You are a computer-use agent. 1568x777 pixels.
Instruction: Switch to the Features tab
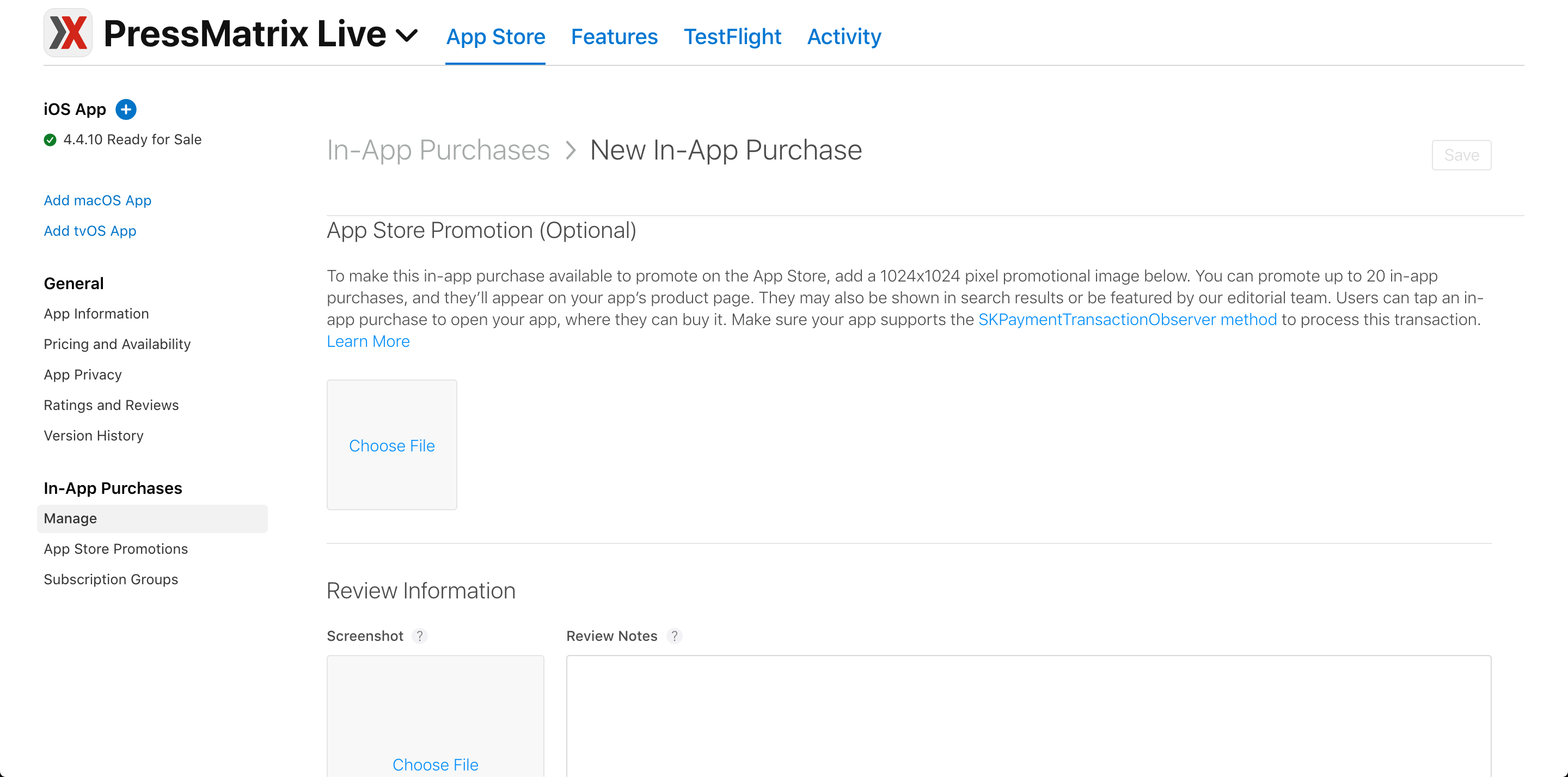614,36
